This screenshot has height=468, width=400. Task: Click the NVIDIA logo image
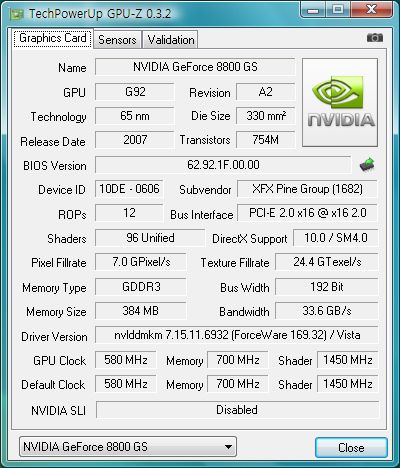340,102
